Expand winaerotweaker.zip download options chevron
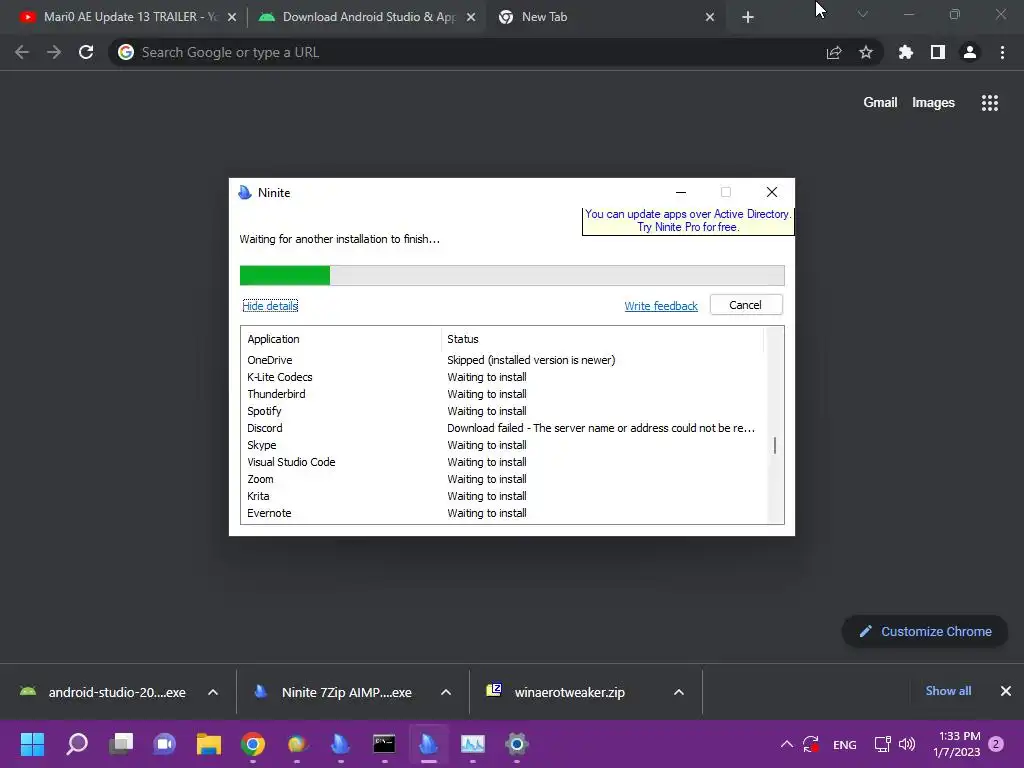This screenshot has width=1024, height=768. [679, 692]
